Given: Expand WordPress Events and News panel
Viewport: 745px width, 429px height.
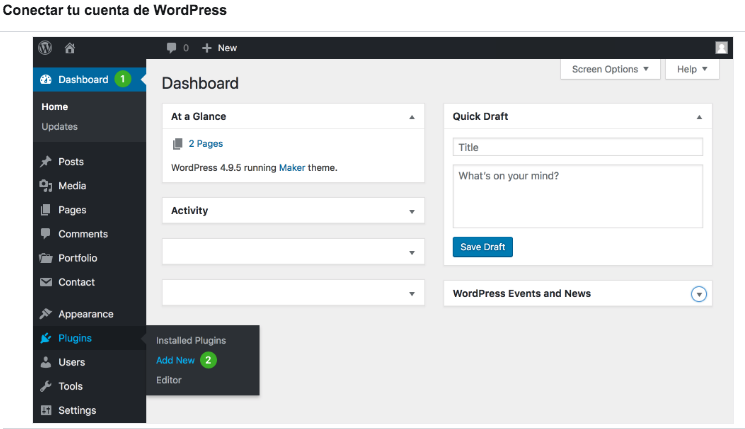Looking at the screenshot, I should point(698,294).
